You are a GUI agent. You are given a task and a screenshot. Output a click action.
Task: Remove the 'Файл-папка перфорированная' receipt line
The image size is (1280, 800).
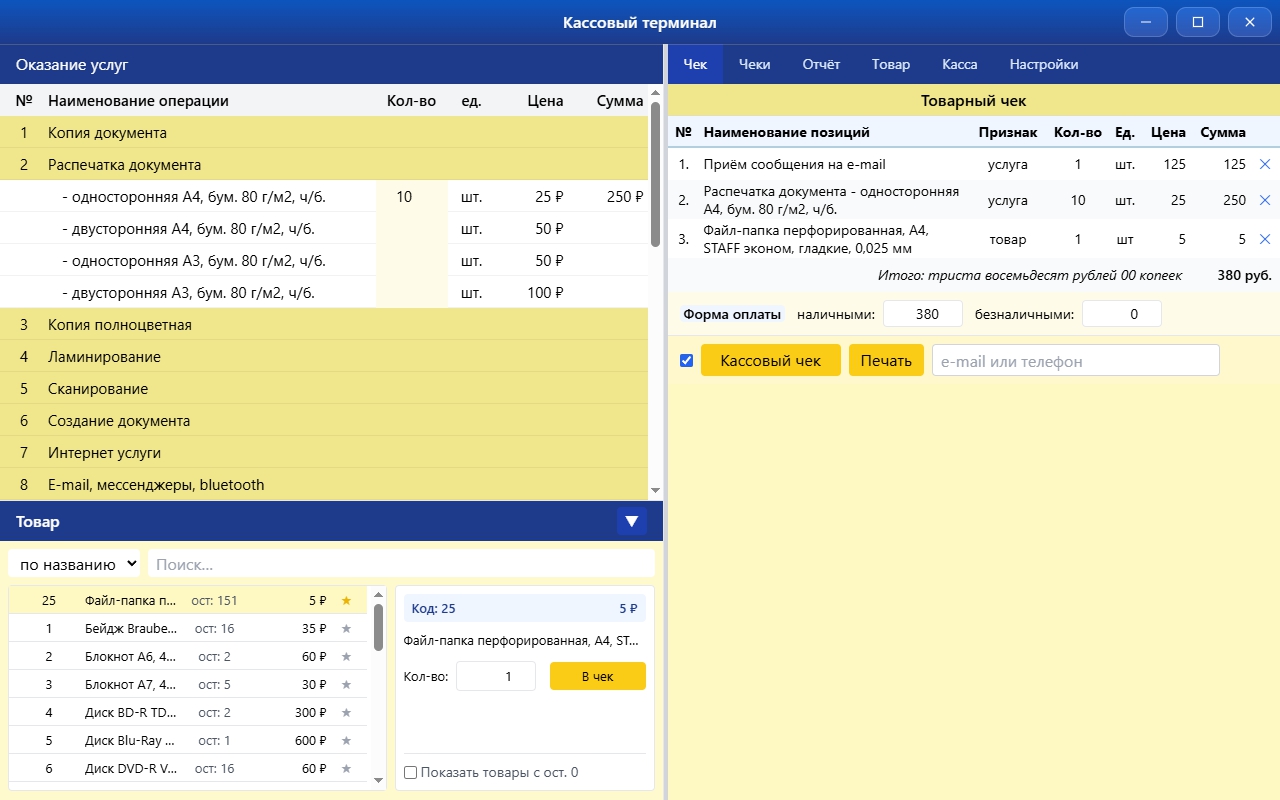[x=1264, y=239]
